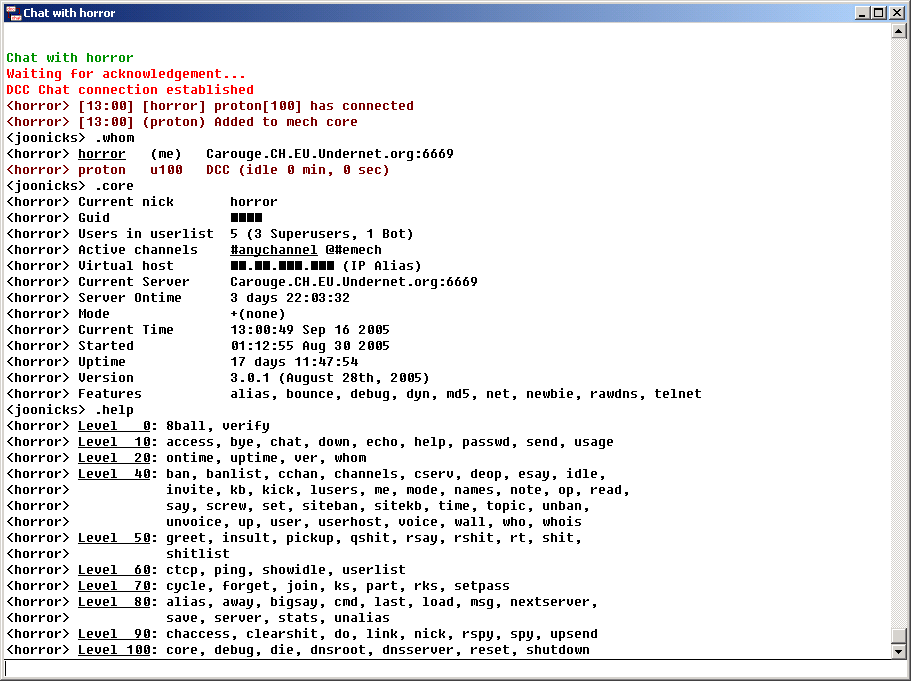This screenshot has width=911, height=681.
Task: Select the Level 50 command heading
Action: [x=116, y=538]
